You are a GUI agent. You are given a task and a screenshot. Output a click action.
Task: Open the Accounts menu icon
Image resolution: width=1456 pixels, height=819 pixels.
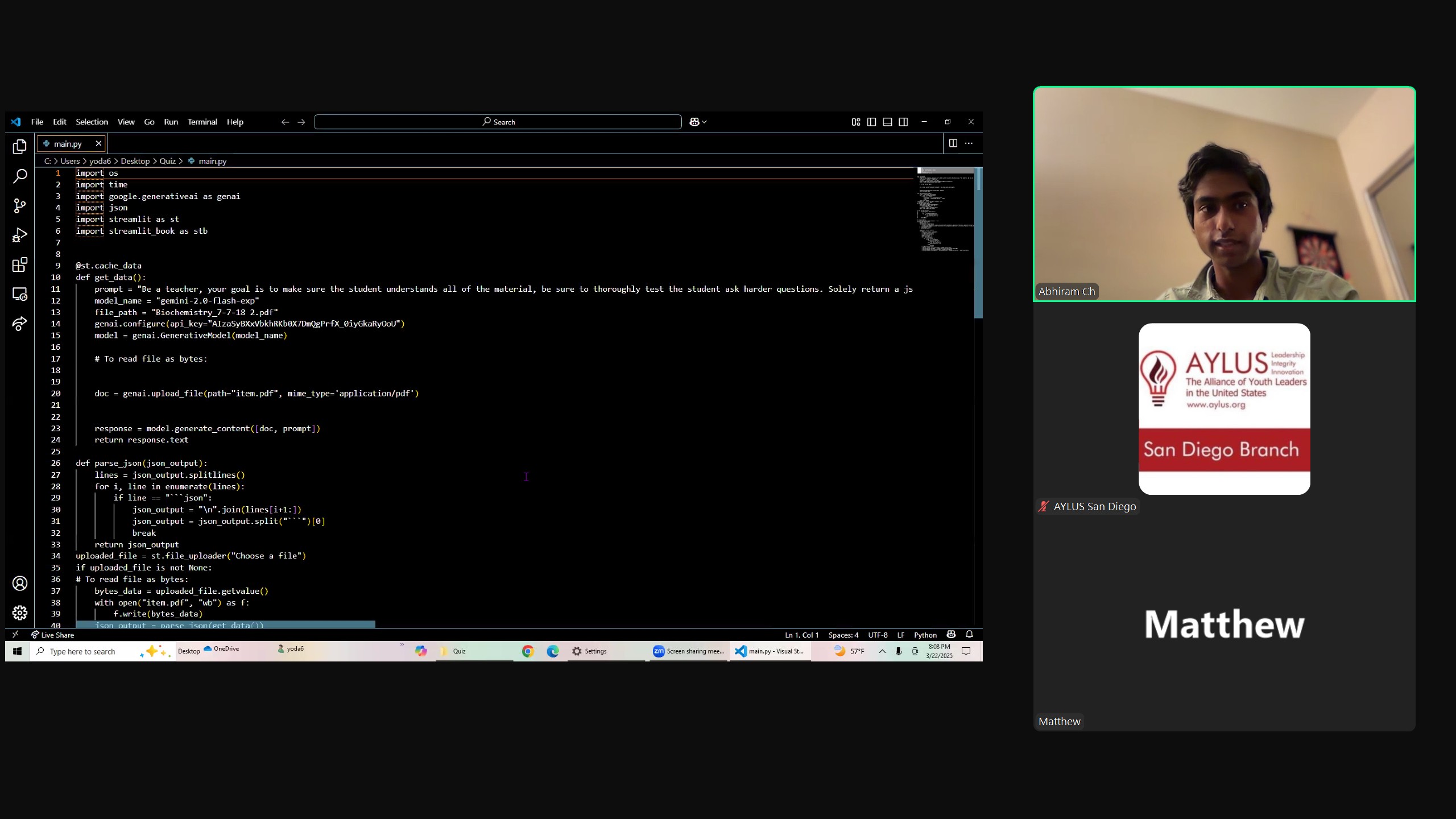pos(20,584)
